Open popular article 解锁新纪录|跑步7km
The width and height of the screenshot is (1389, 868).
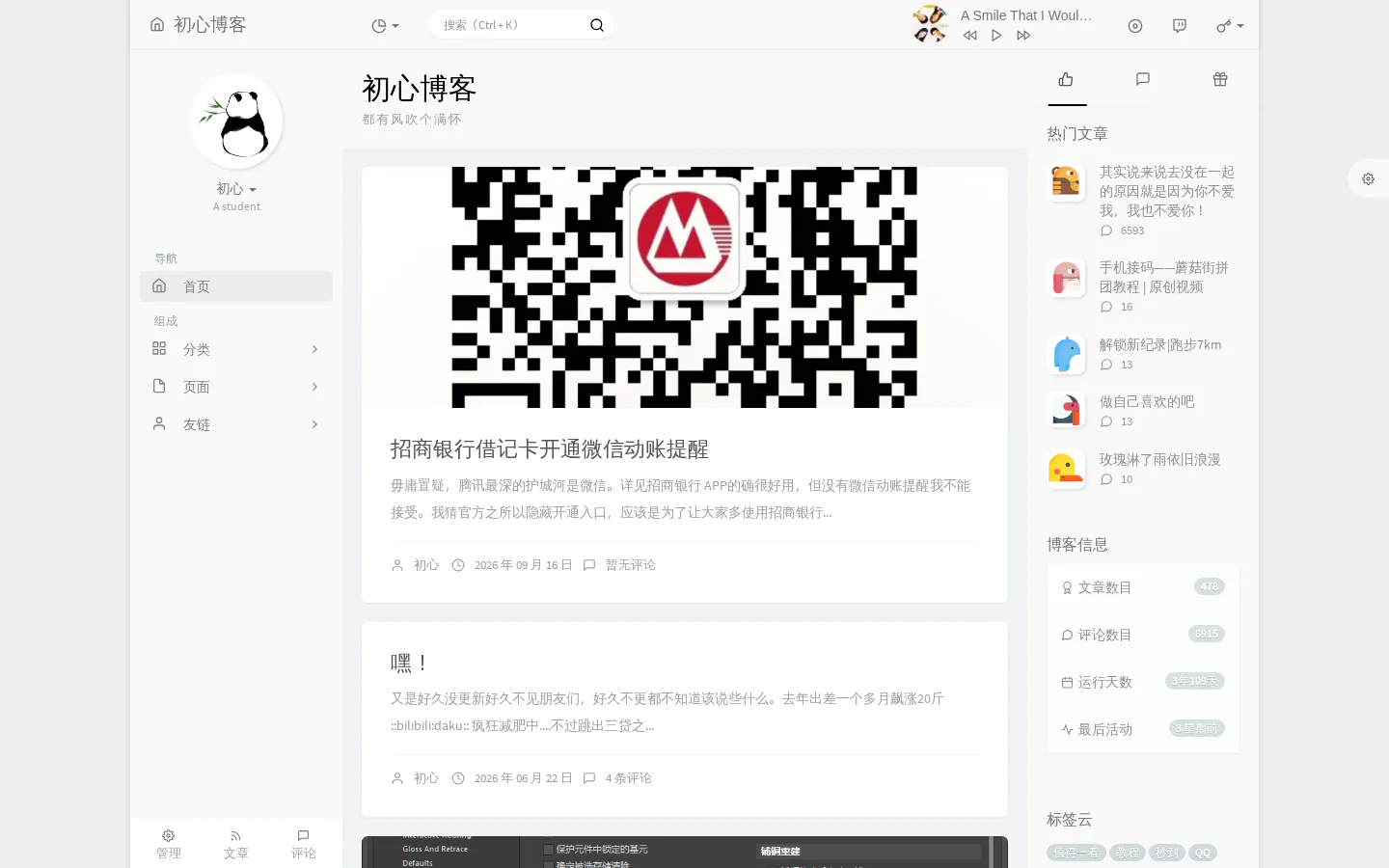[1160, 344]
